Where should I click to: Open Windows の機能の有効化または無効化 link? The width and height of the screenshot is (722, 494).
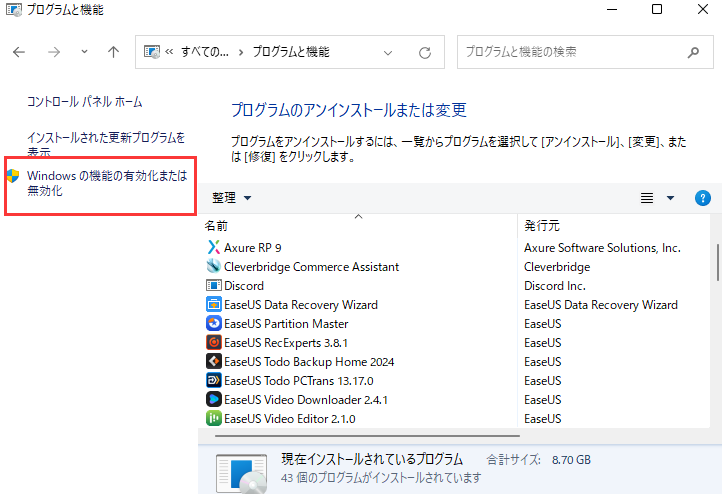pyautogui.click(x=107, y=183)
